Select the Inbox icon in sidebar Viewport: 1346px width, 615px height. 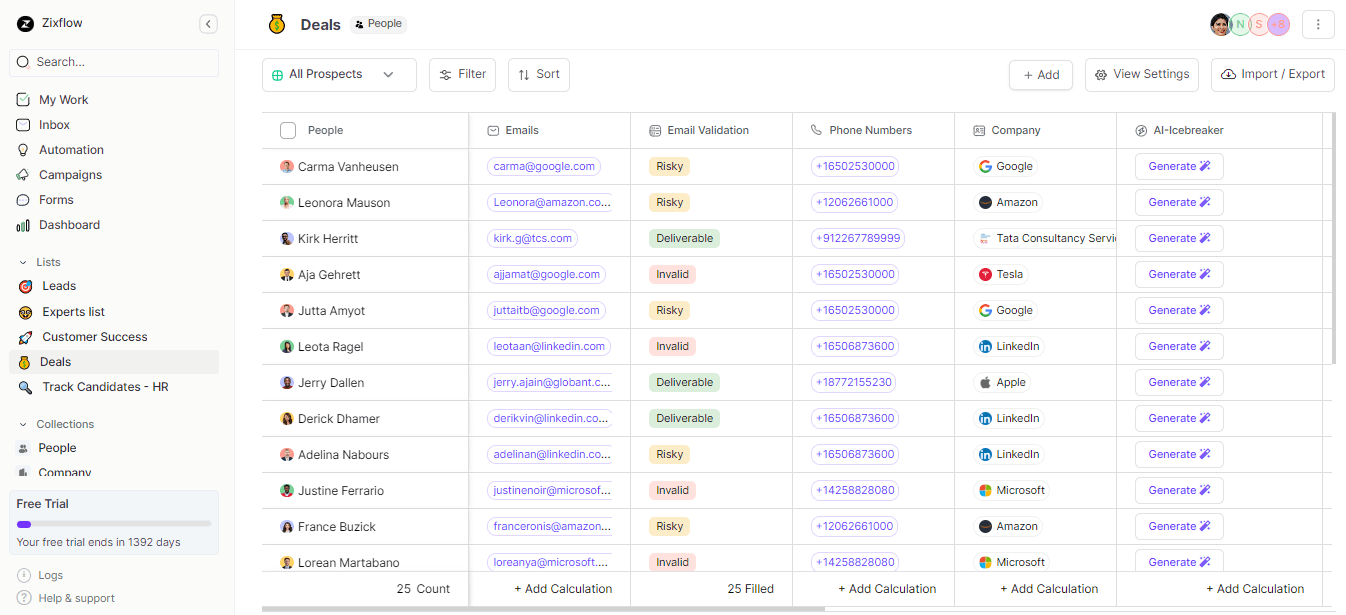click(23, 124)
